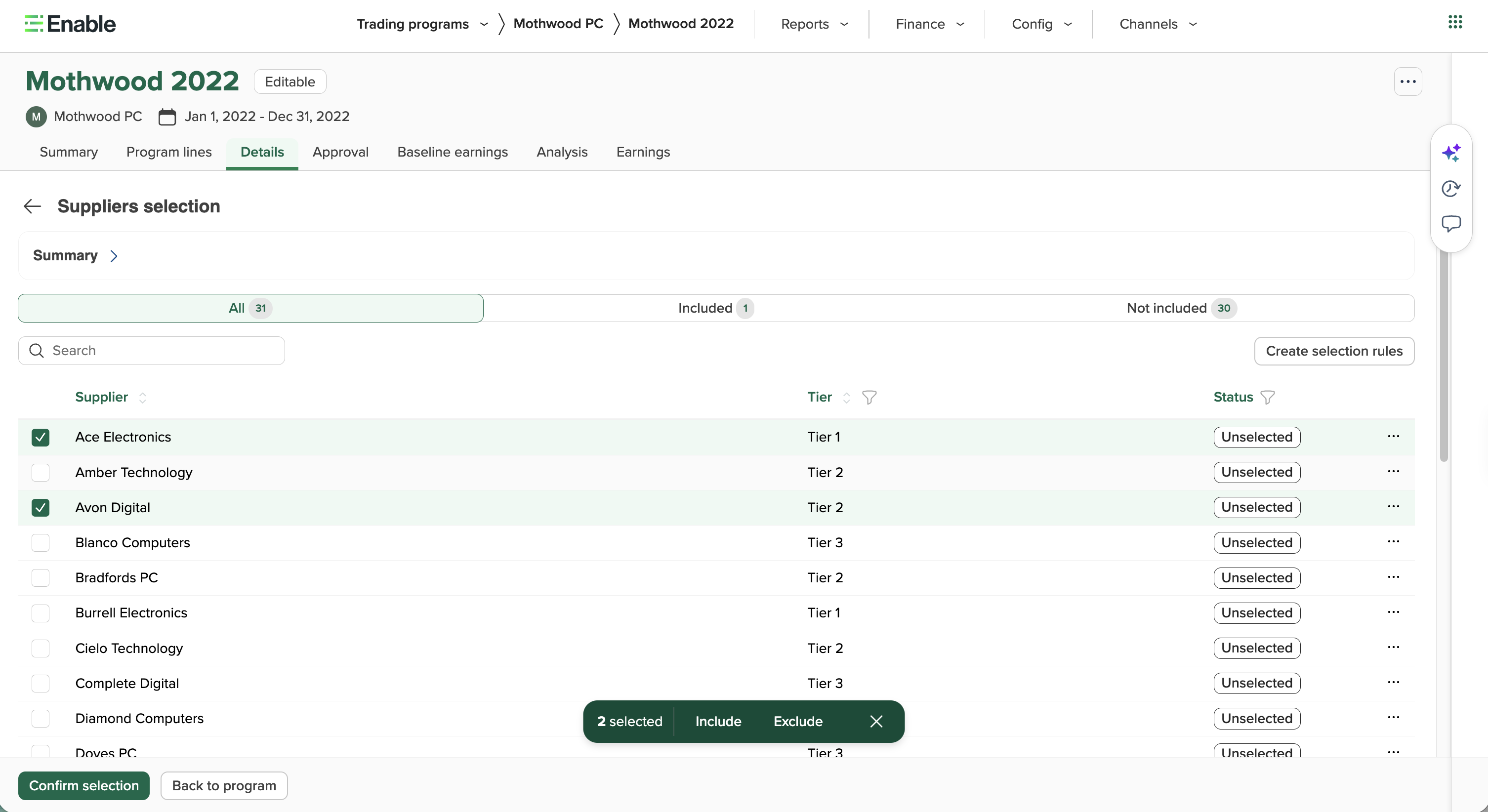This screenshot has height=812, width=1488.
Task: Sort by Supplier column
Action: click(x=142, y=397)
